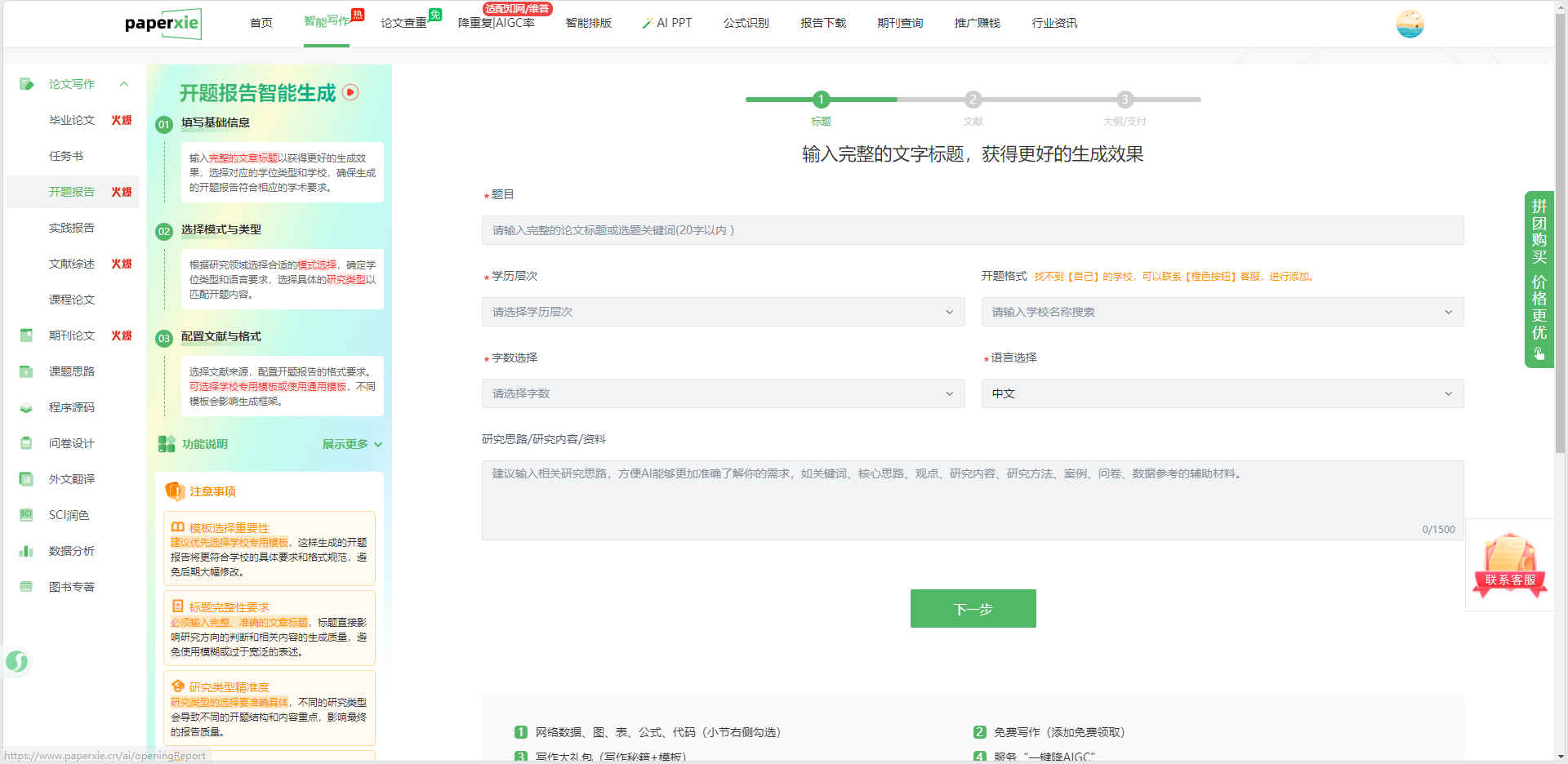Viewport: 1568px width, 764px height.
Task: Open the 请选择字数 dropdown
Action: (x=723, y=393)
